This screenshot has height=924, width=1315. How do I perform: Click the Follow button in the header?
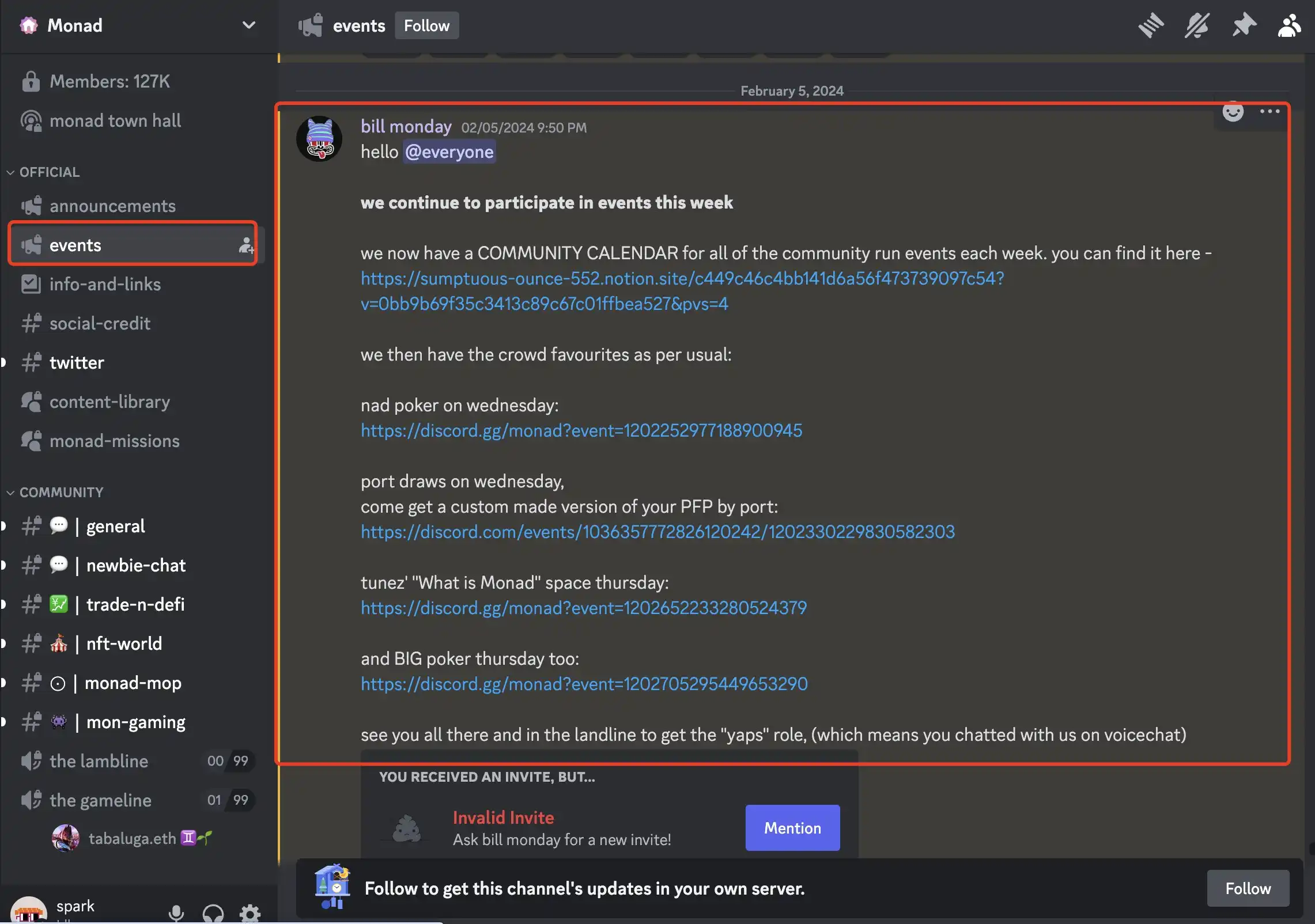coord(426,25)
